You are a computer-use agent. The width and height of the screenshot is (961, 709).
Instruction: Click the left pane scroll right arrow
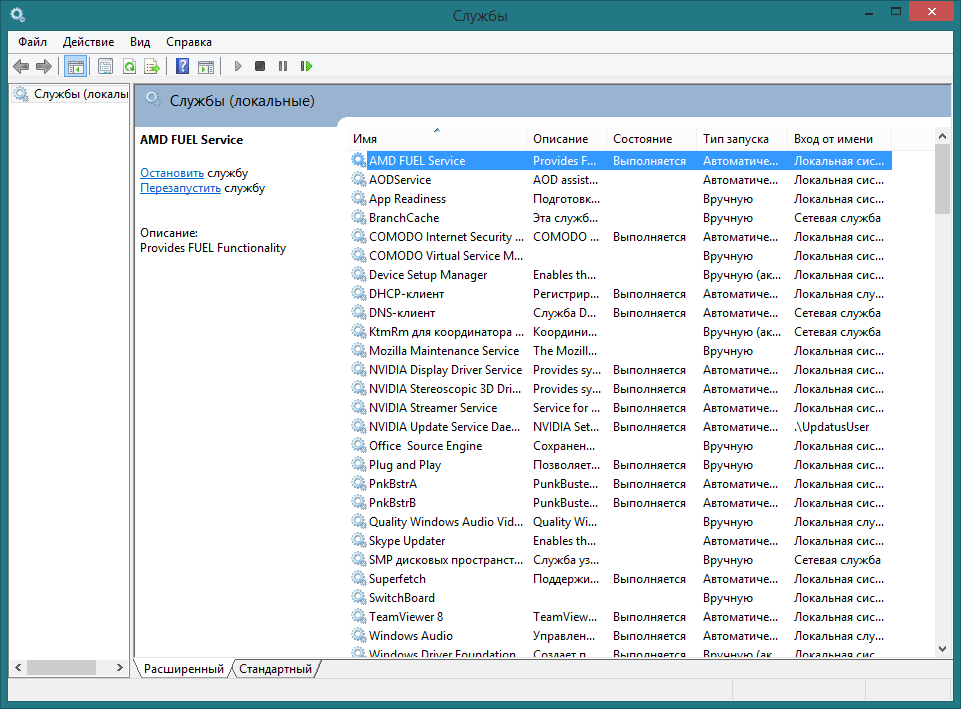(120, 667)
